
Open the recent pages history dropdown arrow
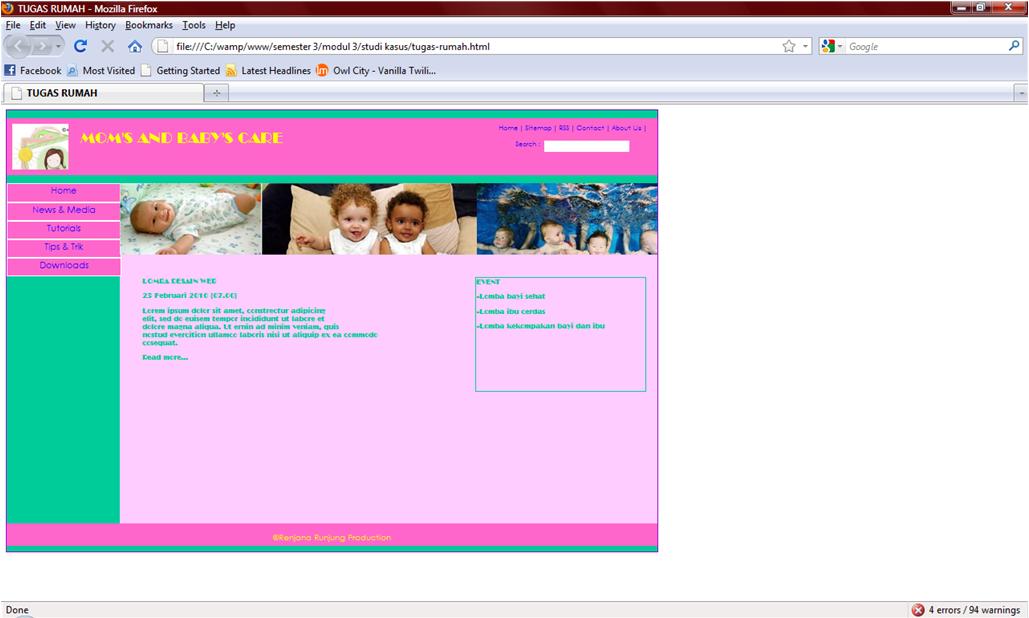point(58,47)
